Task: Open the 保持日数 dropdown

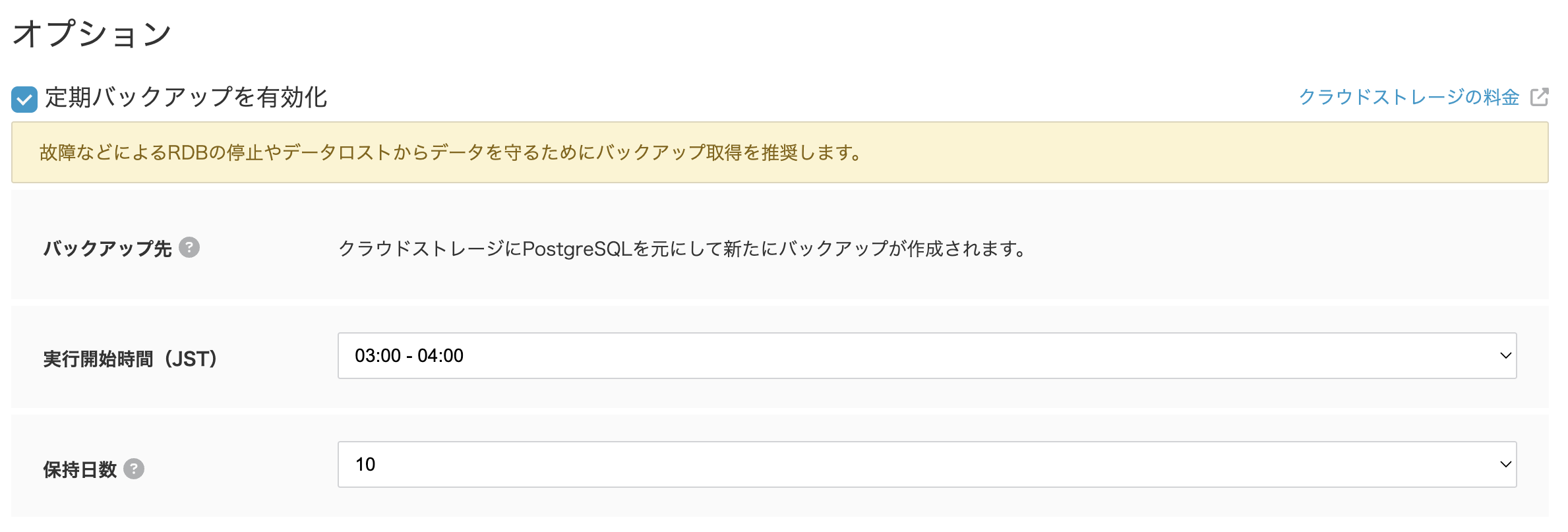Action: (x=926, y=465)
